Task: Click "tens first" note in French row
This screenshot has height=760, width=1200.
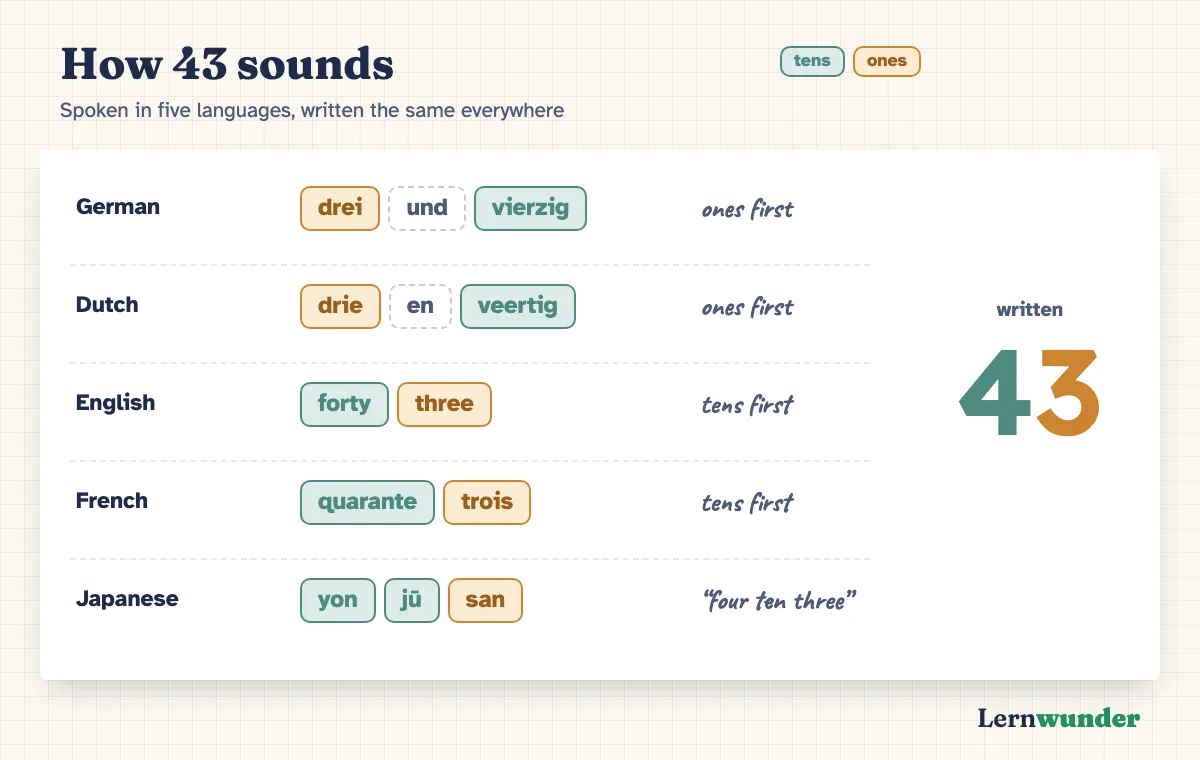Action: pyautogui.click(x=747, y=503)
